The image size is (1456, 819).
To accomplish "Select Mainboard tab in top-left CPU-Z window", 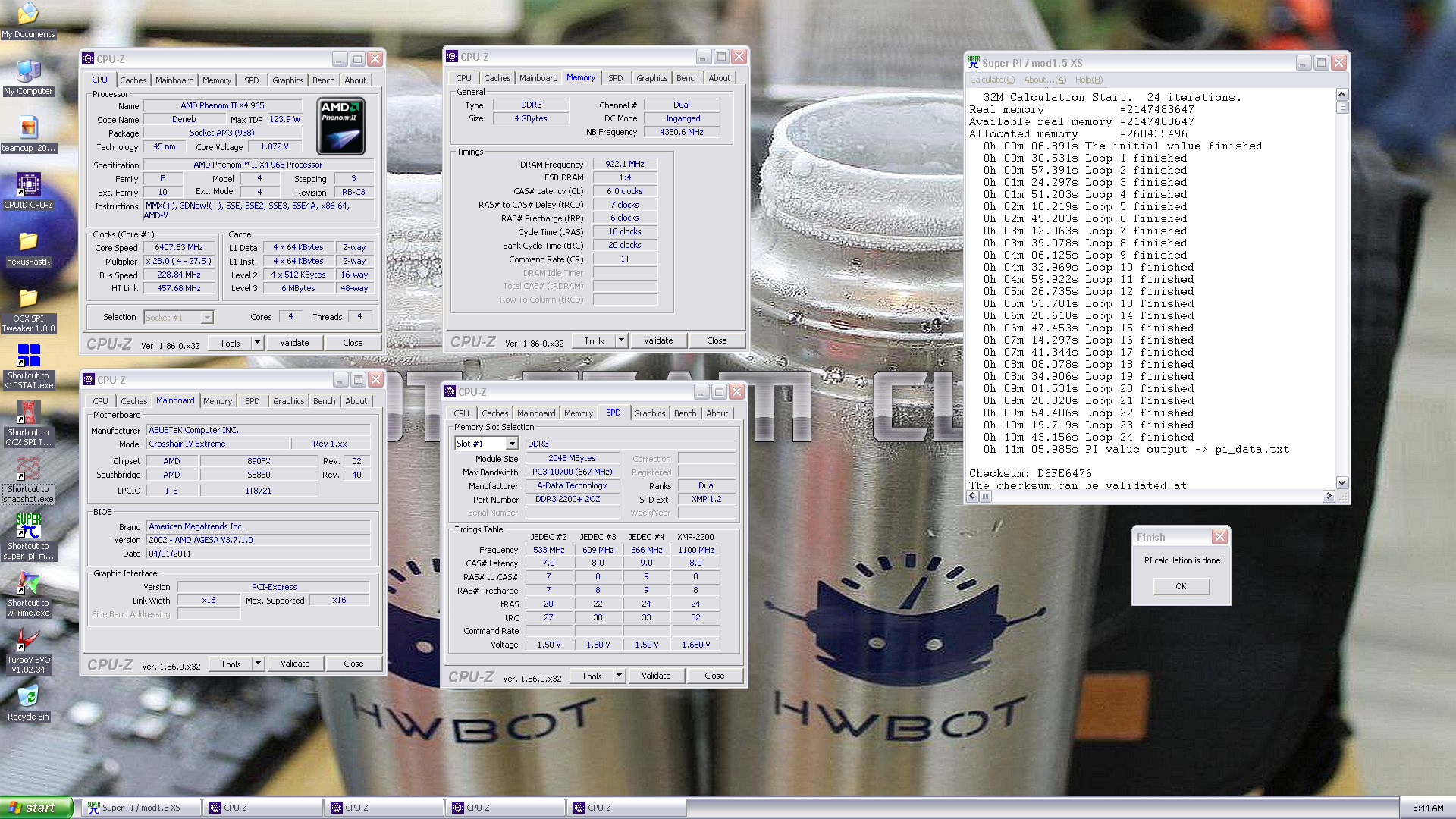I will [174, 80].
